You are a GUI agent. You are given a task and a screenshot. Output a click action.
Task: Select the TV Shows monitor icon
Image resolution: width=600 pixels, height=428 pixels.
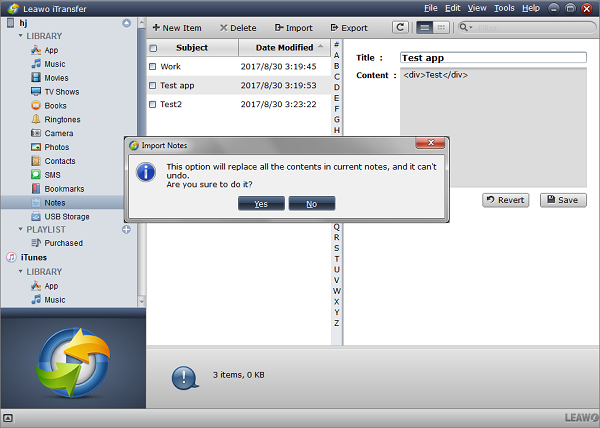36,92
